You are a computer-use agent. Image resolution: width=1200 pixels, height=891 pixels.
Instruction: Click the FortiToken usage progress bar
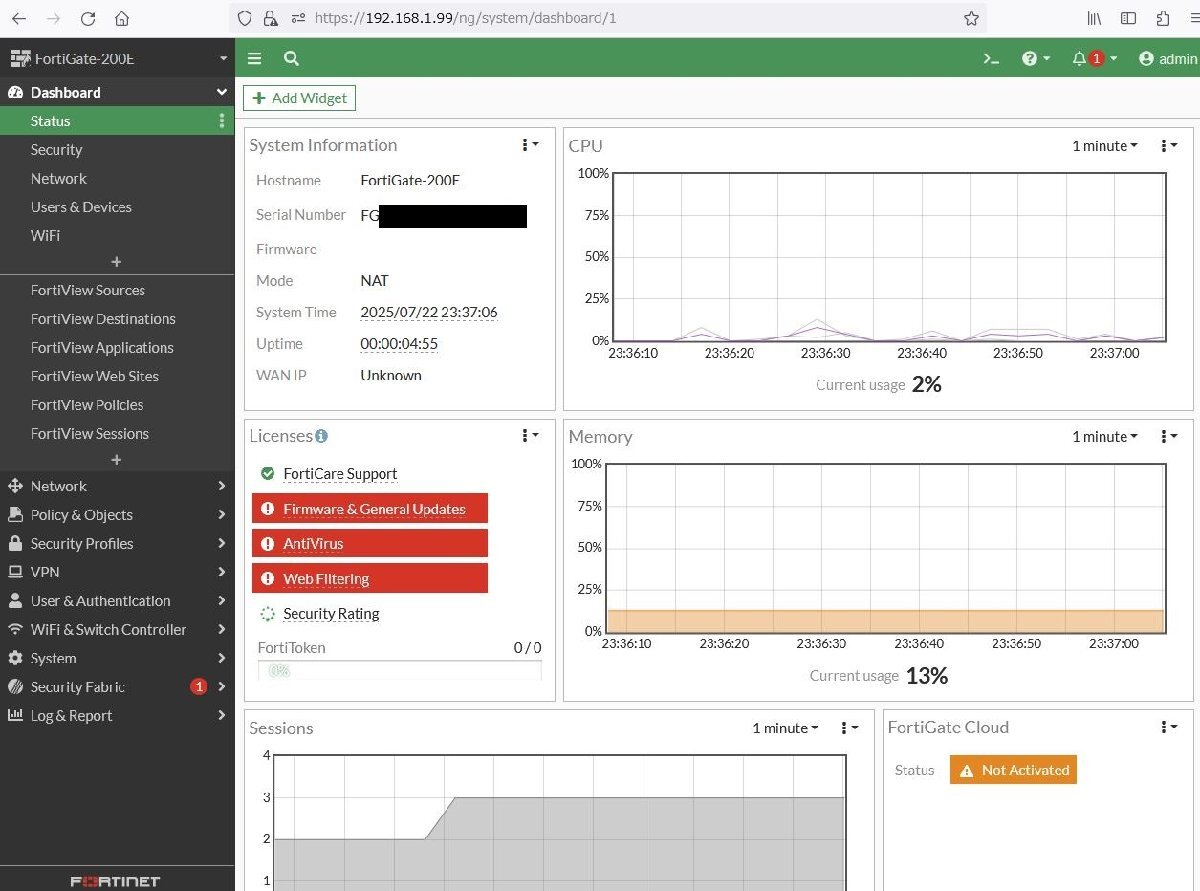click(x=400, y=670)
